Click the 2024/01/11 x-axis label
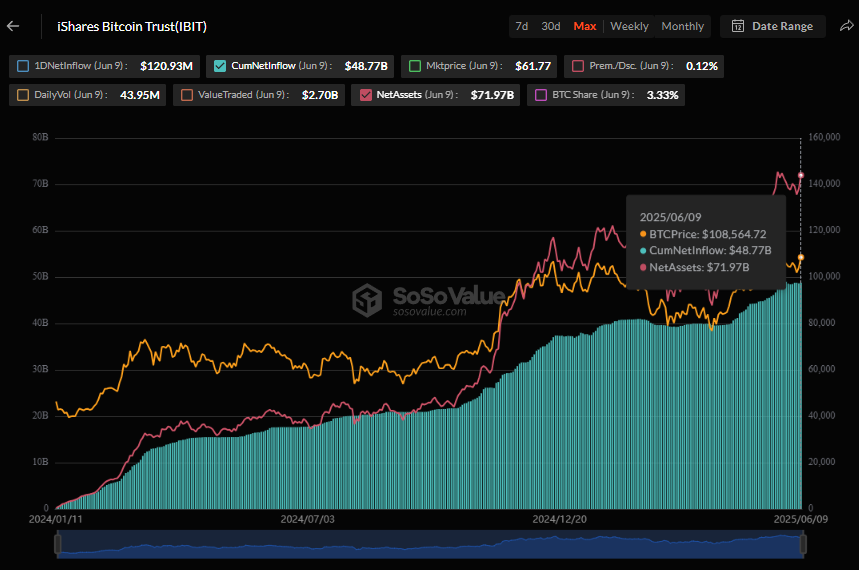859x570 pixels. click(x=55, y=519)
